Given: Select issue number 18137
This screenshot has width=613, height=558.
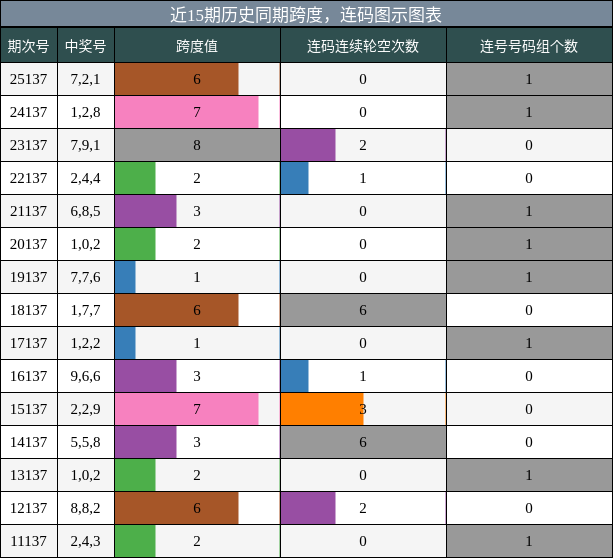Looking at the screenshot, I should coord(29,310).
